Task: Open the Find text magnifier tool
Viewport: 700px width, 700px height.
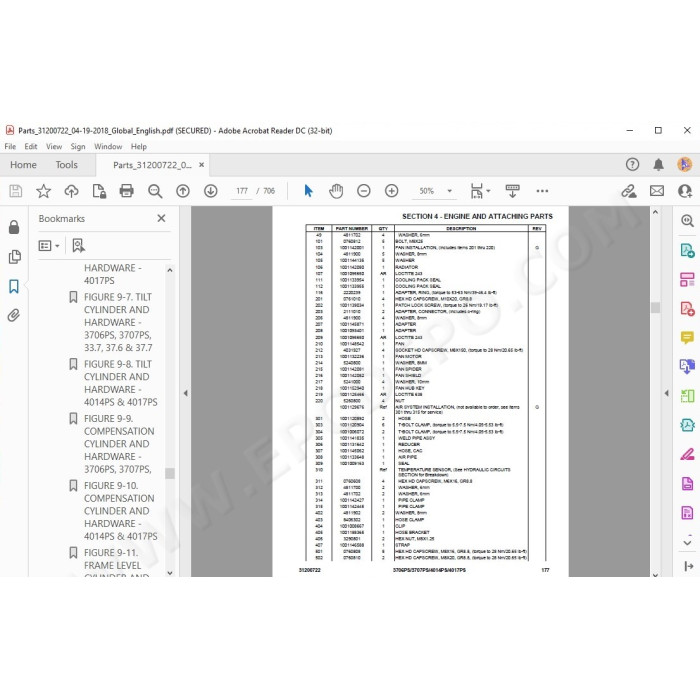Action: click(x=155, y=191)
